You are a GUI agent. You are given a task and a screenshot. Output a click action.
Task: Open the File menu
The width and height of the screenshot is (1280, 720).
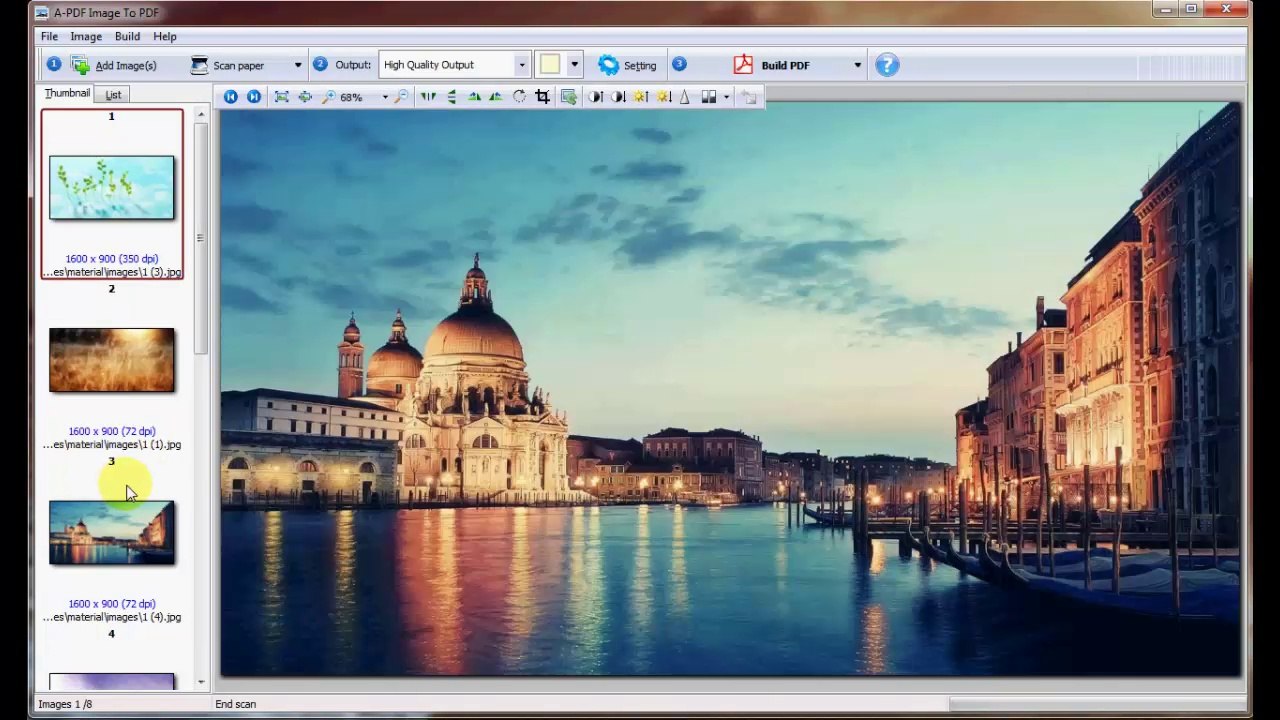[49, 37]
